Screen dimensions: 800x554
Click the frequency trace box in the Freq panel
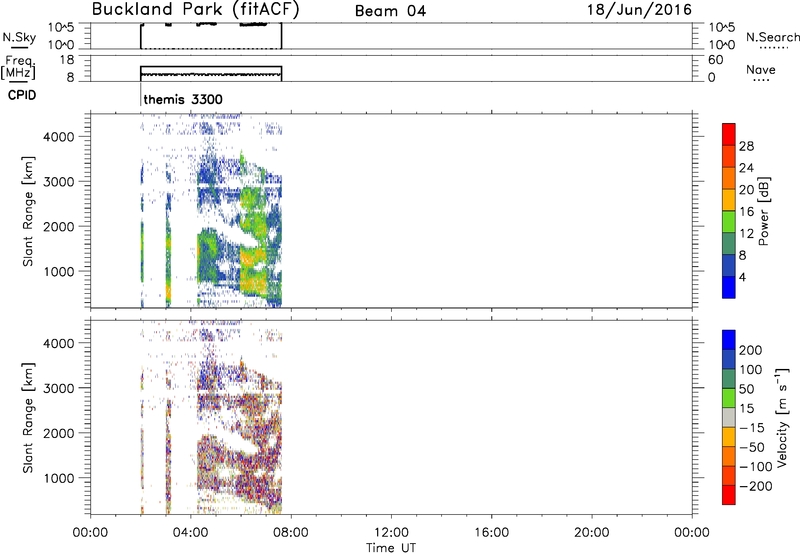[x=211, y=74]
